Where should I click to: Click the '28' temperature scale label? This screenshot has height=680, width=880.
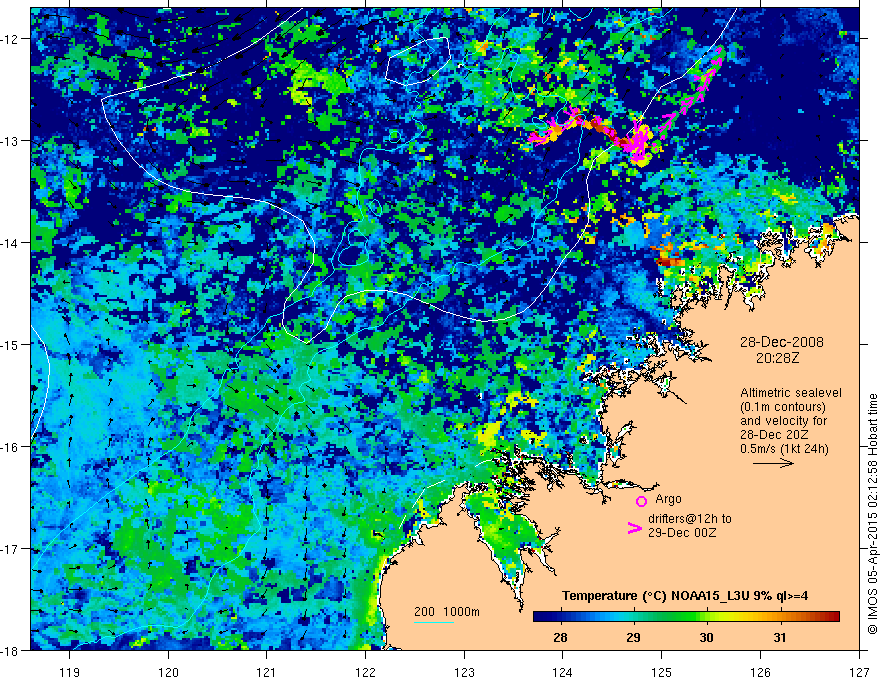560,637
